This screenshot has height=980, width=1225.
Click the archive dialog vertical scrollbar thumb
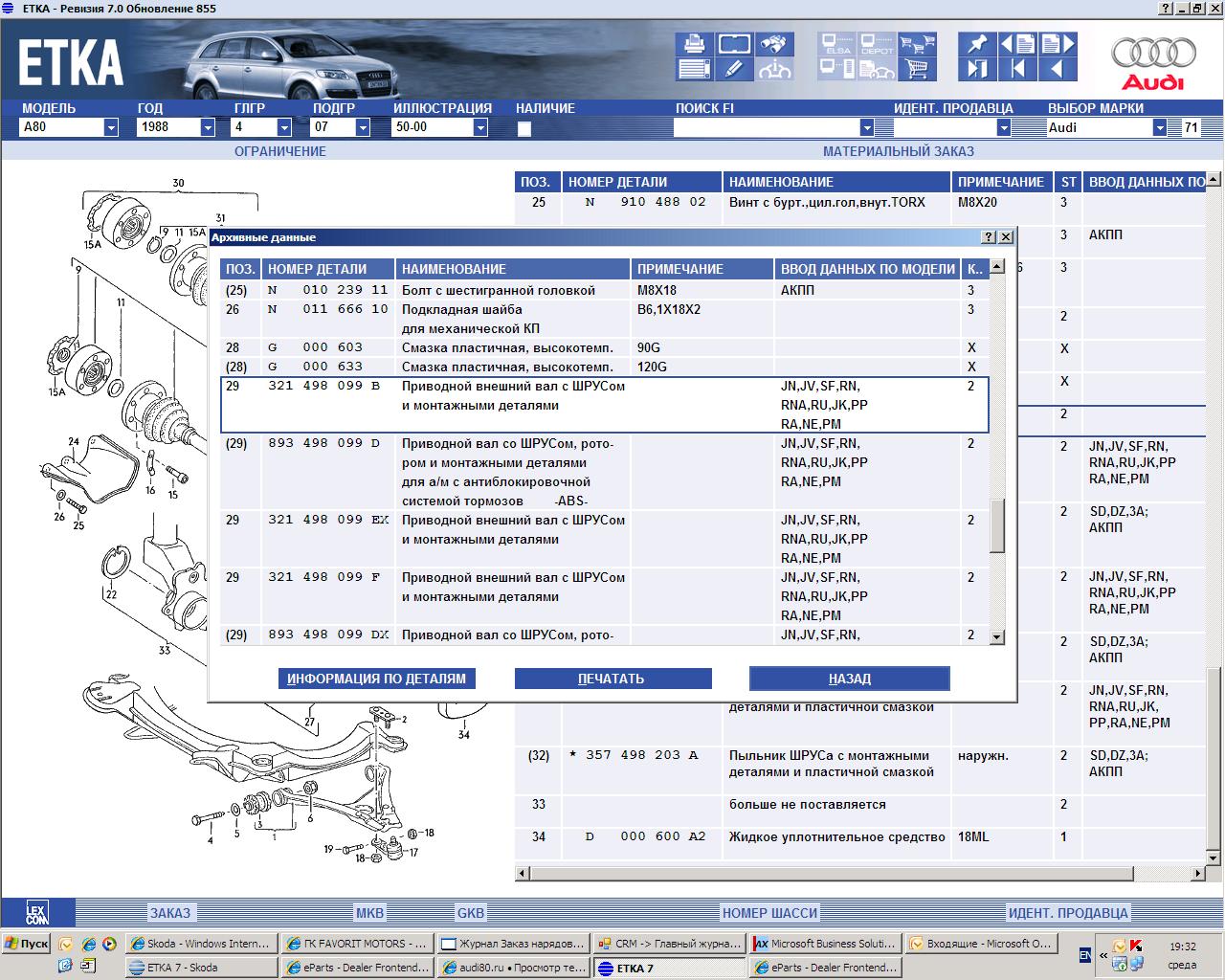(996, 525)
